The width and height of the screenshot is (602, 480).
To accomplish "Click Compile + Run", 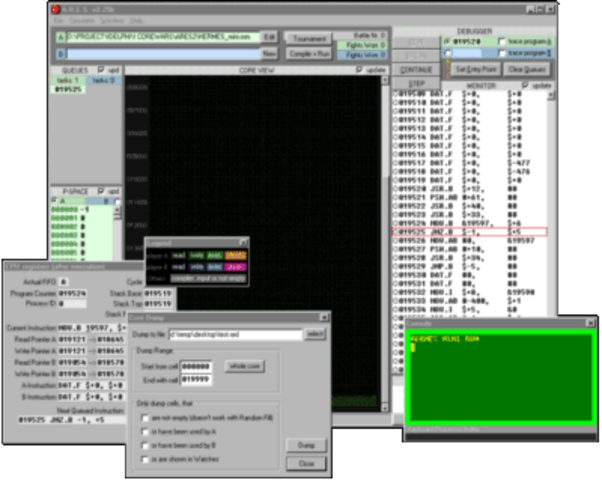I will coord(309,54).
